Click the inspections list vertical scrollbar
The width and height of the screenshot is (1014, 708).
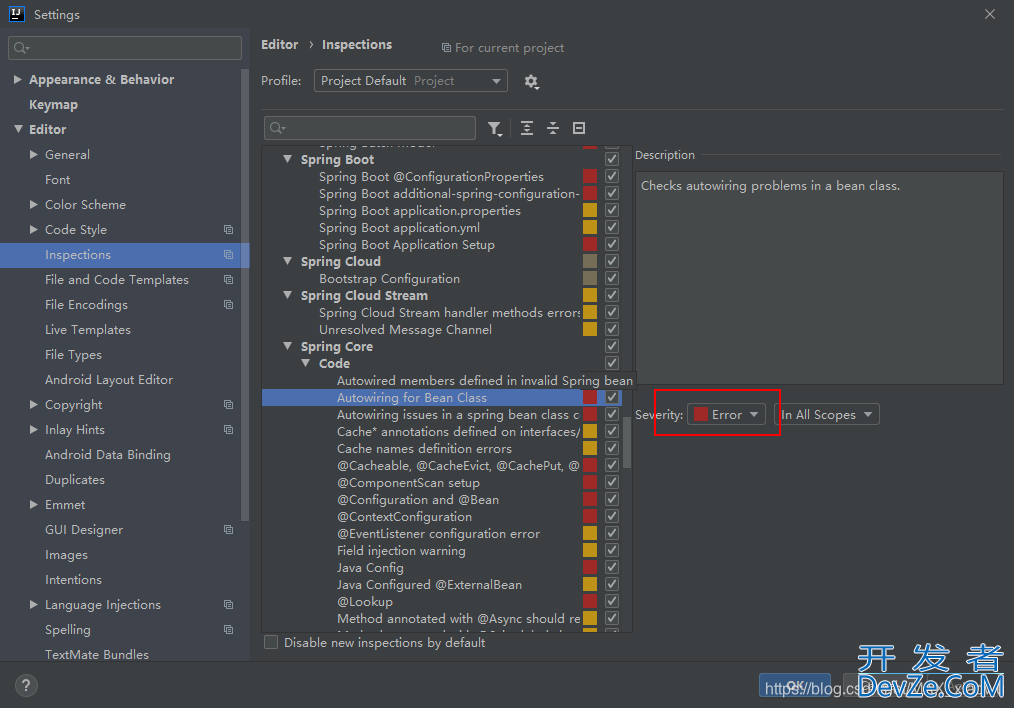point(627,443)
